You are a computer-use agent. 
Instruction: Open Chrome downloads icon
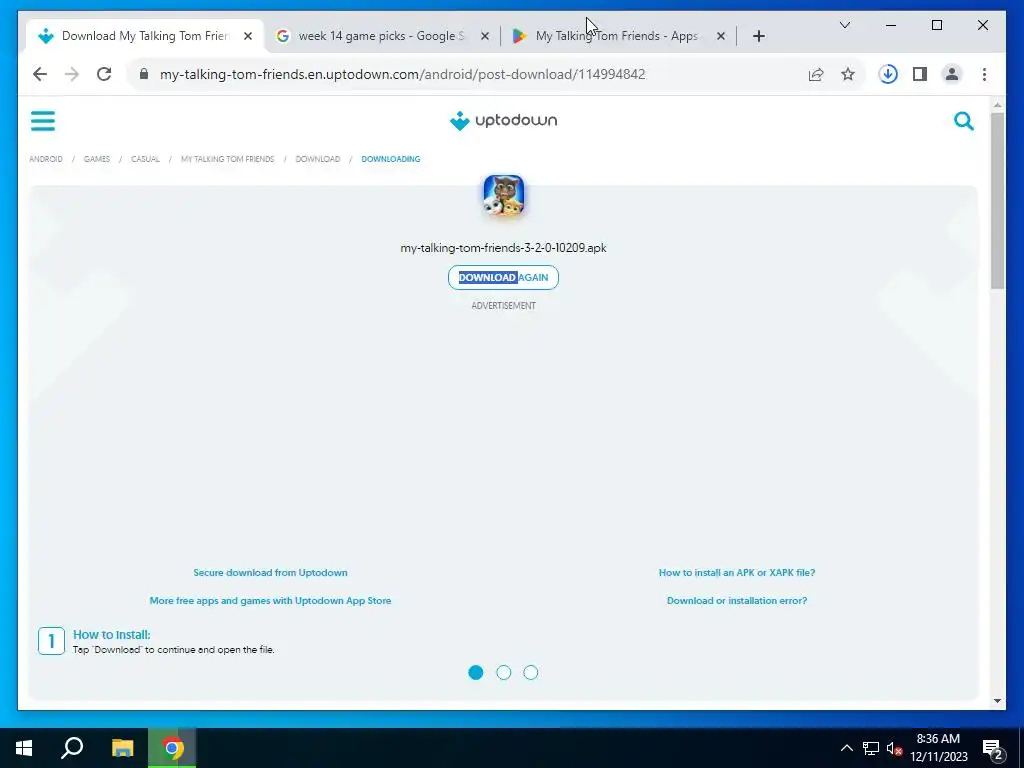[888, 74]
